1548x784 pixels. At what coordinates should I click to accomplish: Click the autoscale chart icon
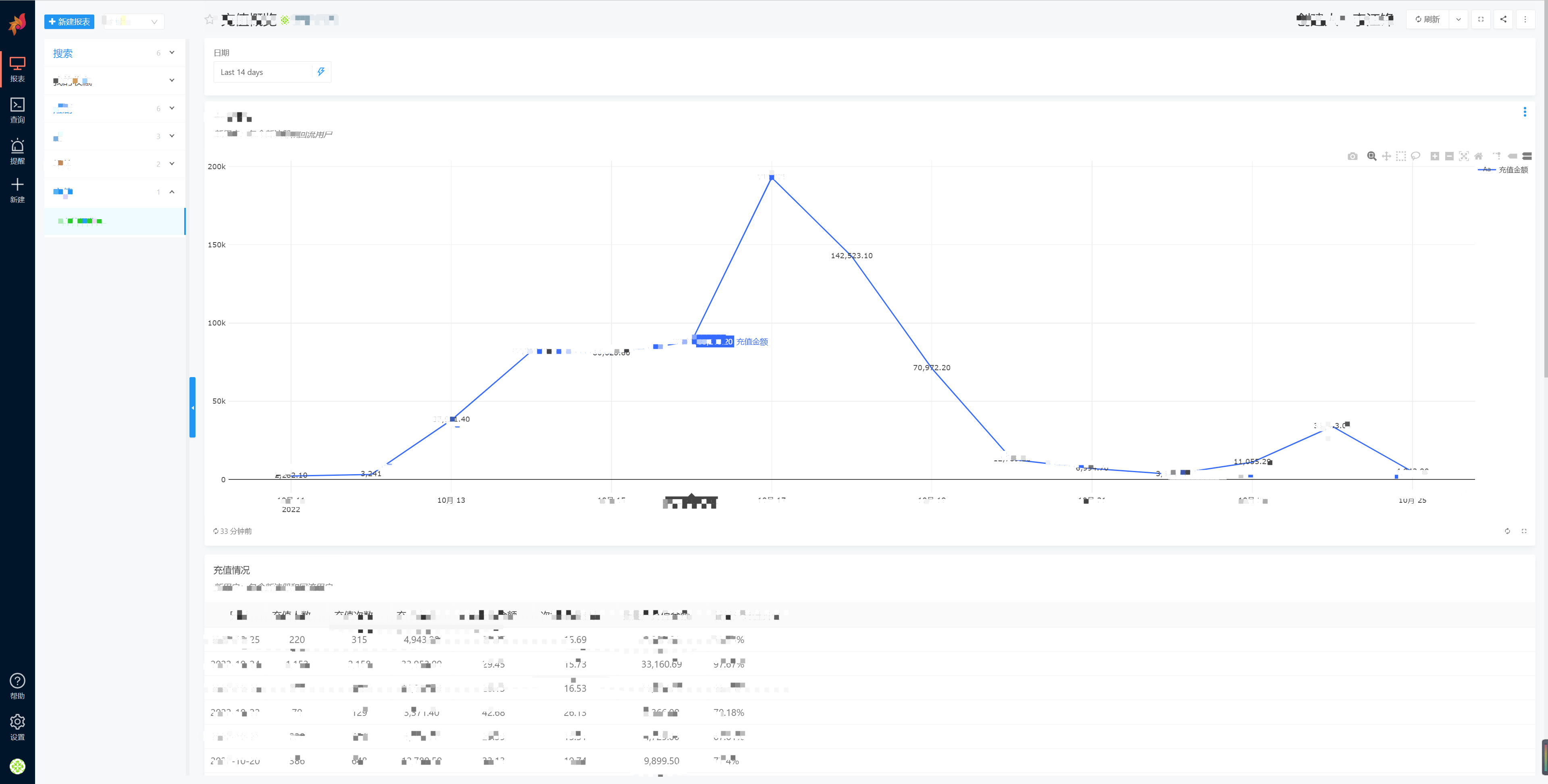pos(1464,156)
